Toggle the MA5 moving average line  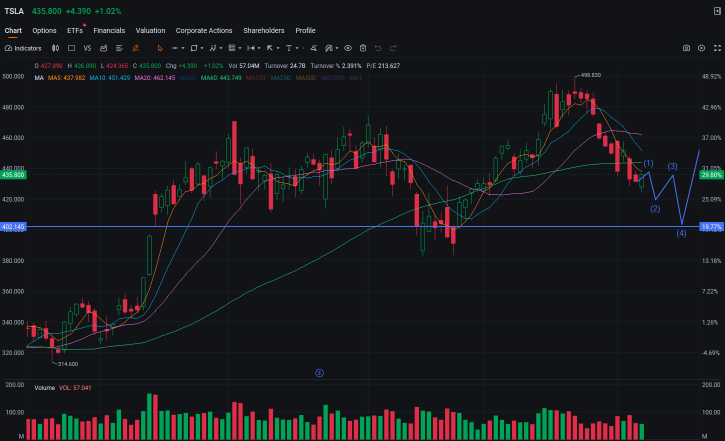pyautogui.click(x=67, y=78)
